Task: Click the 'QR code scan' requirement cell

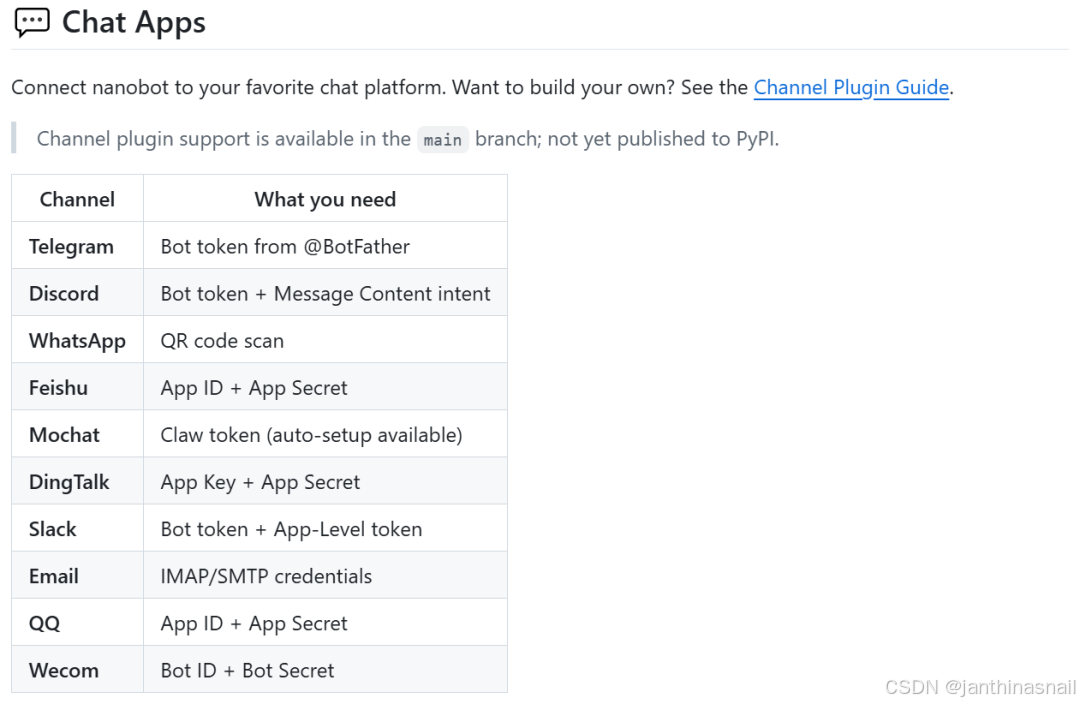Action: tap(222, 340)
